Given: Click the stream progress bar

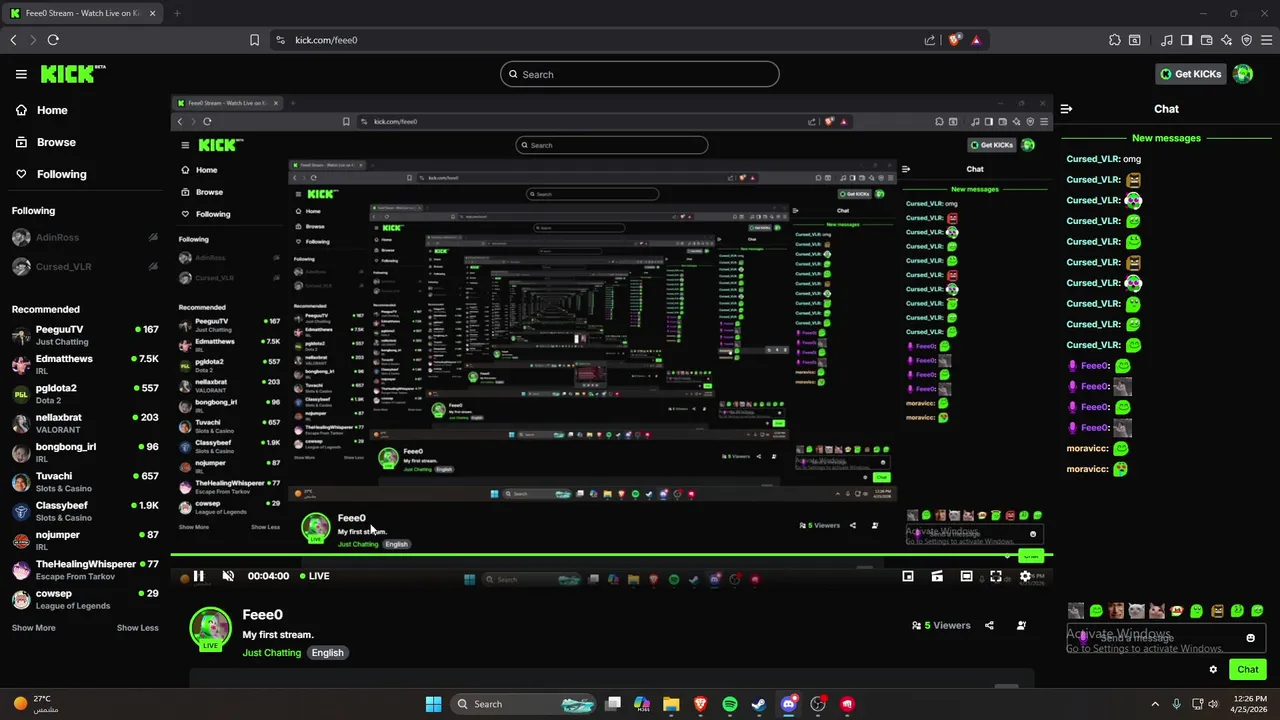Looking at the screenshot, I should click(x=611, y=555).
